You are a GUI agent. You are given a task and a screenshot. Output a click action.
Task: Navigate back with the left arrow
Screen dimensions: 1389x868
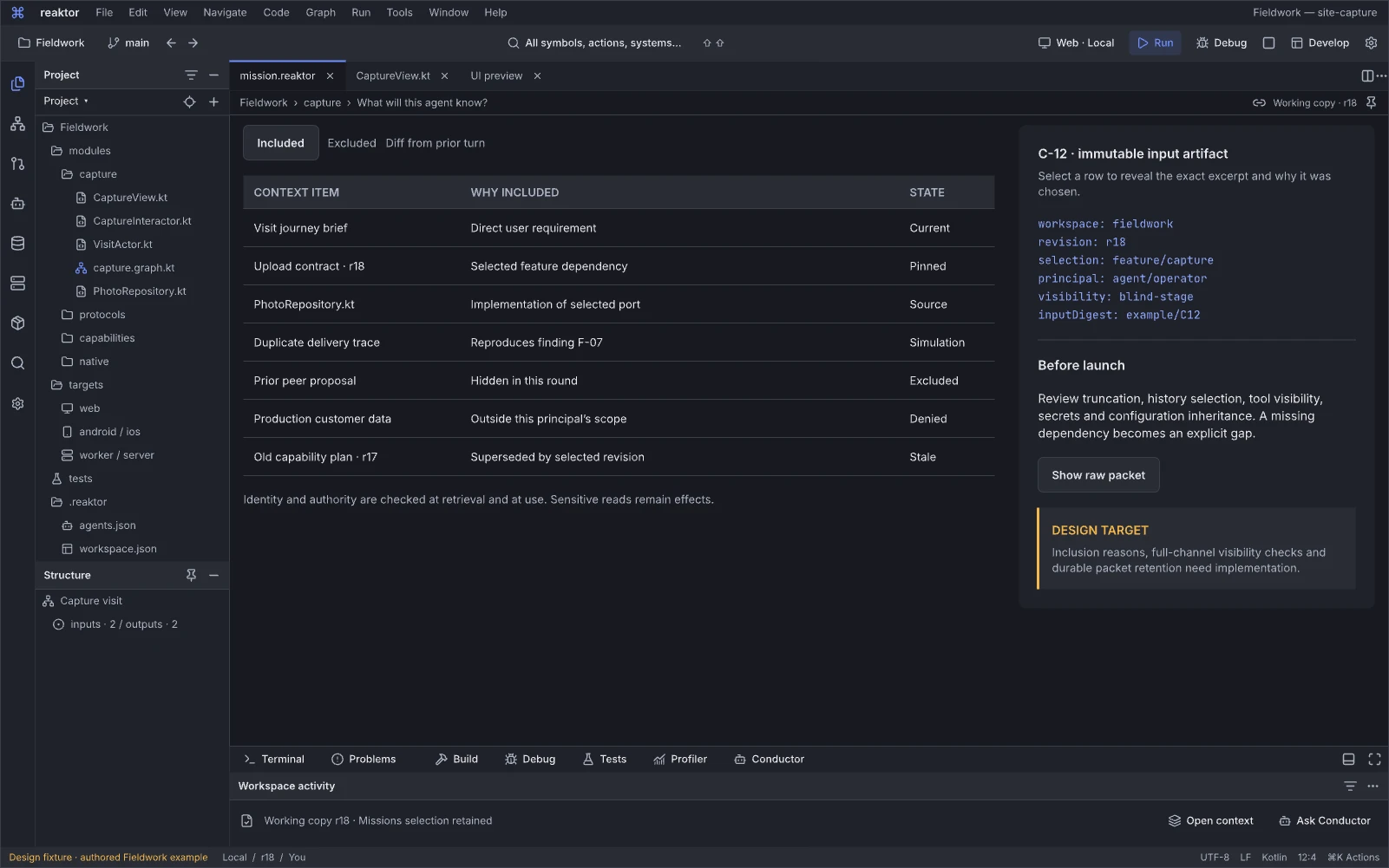point(171,42)
